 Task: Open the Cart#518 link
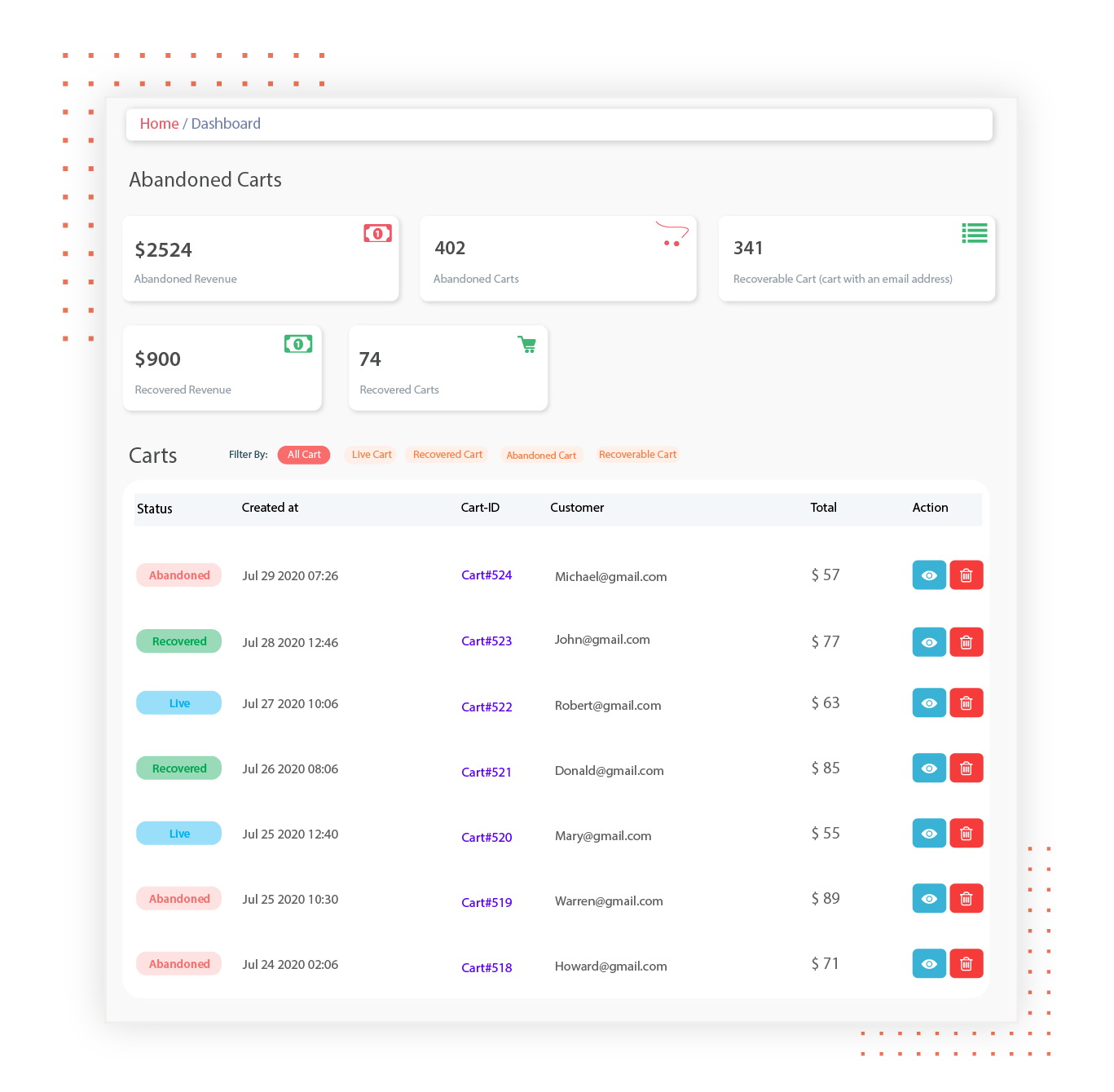487,968
